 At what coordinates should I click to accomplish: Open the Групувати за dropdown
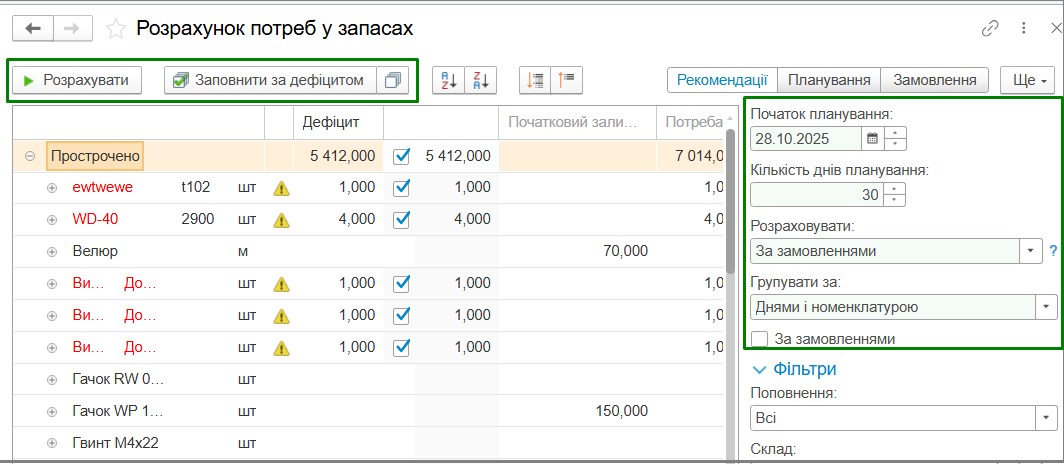1046,307
